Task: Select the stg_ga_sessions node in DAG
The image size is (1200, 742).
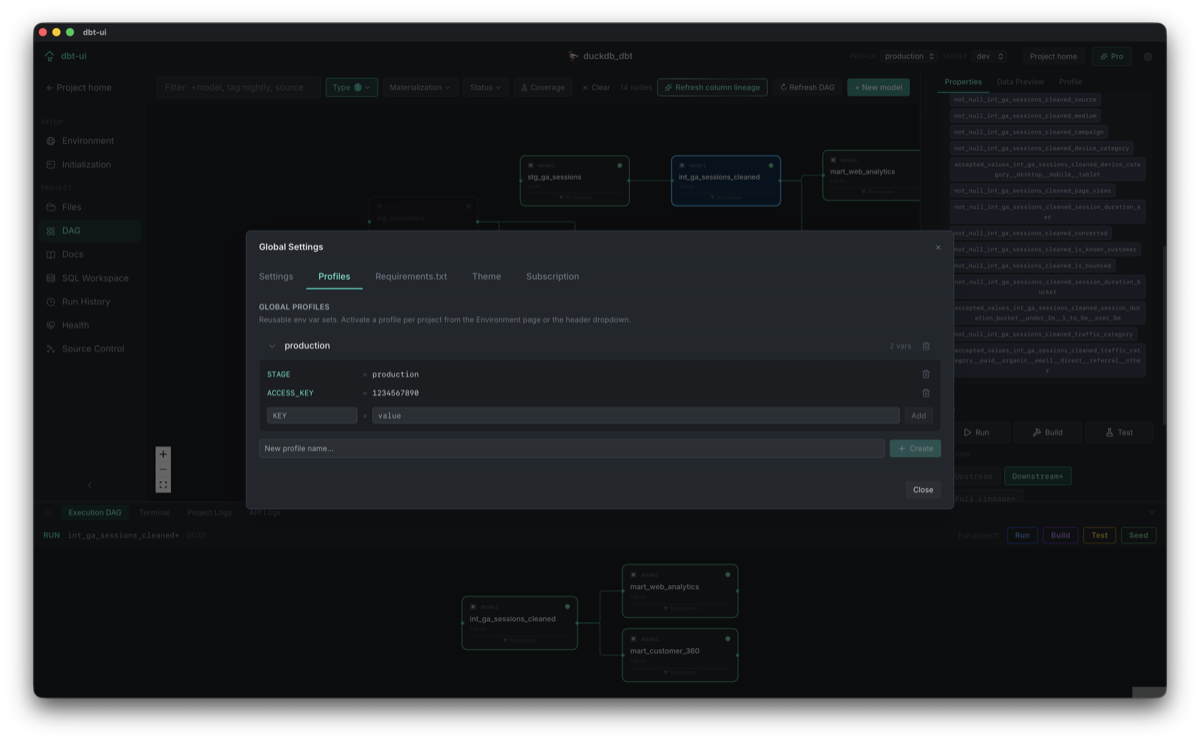Action: click(574, 181)
